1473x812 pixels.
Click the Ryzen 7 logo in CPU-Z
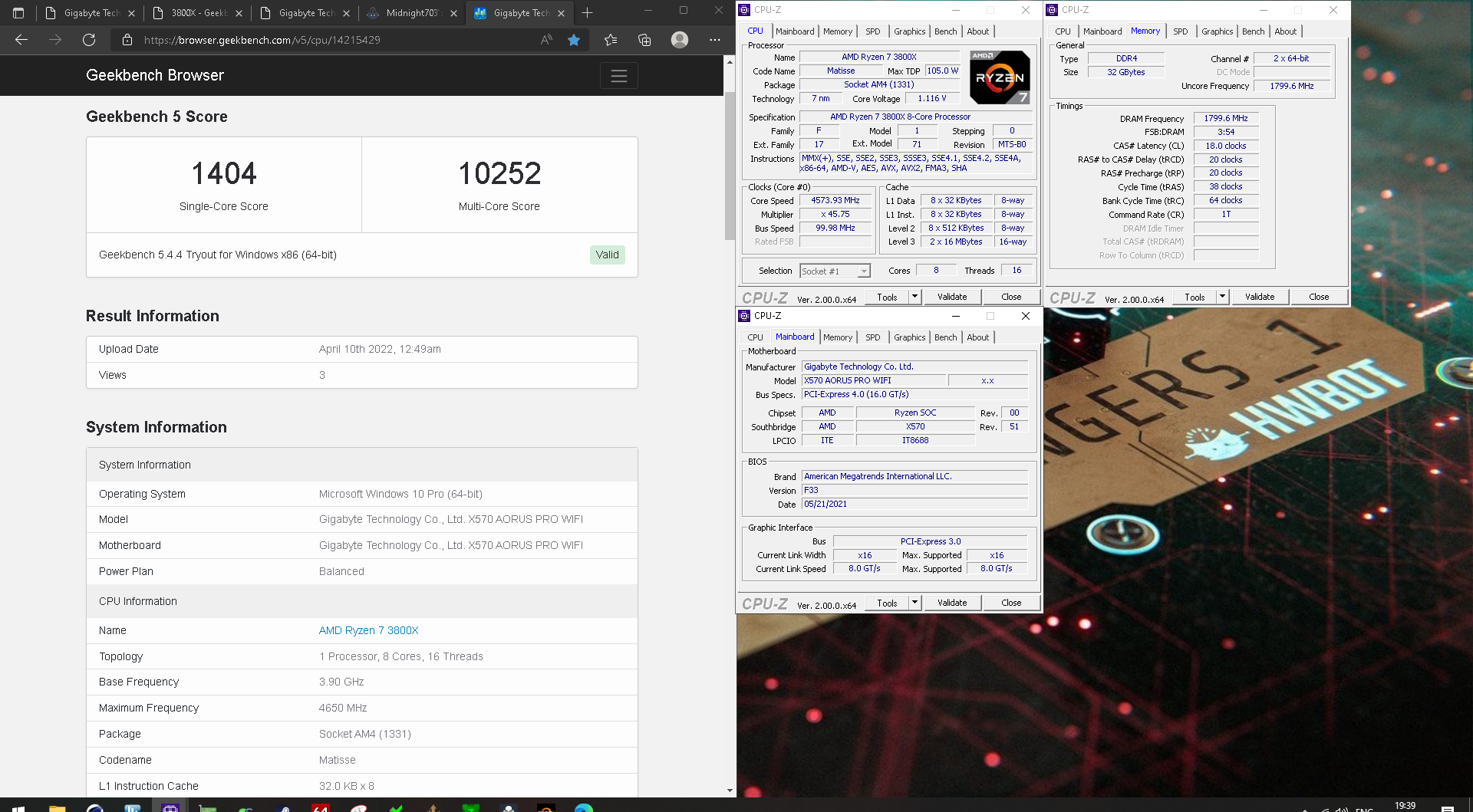1000,77
